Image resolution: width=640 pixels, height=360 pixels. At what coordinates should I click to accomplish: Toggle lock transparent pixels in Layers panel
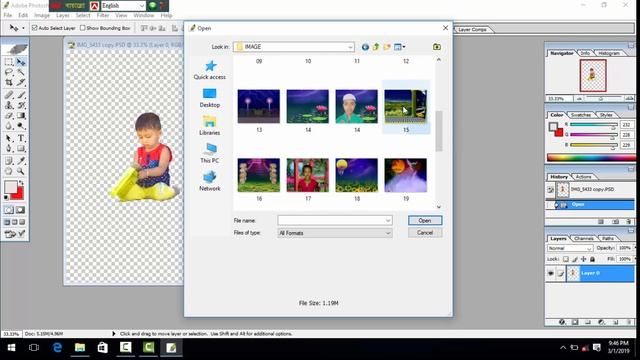click(566, 259)
